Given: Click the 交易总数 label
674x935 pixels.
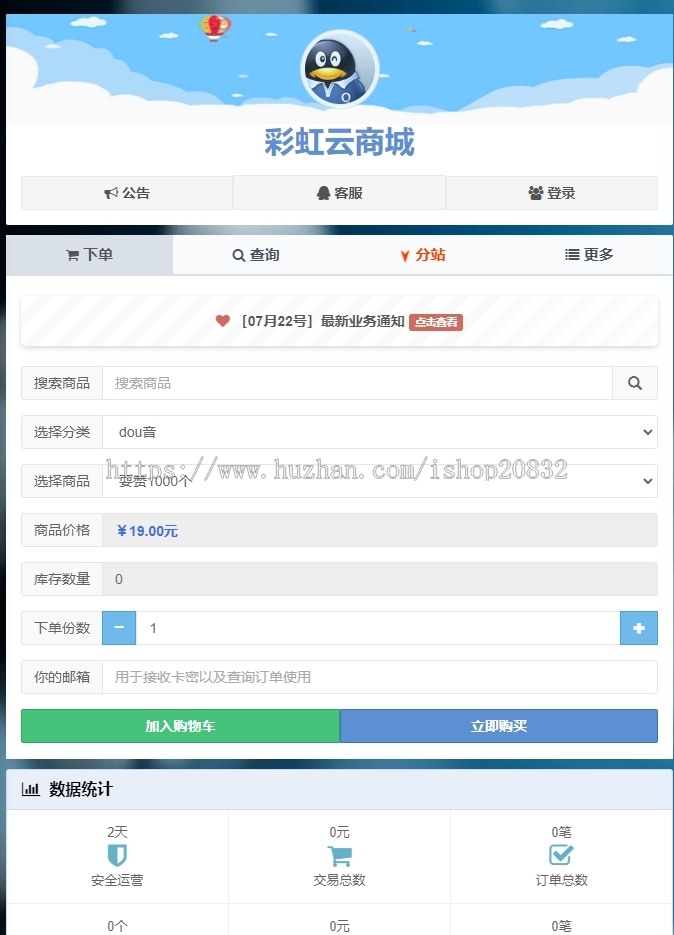Looking at the screenshot, I should [339, 880].
